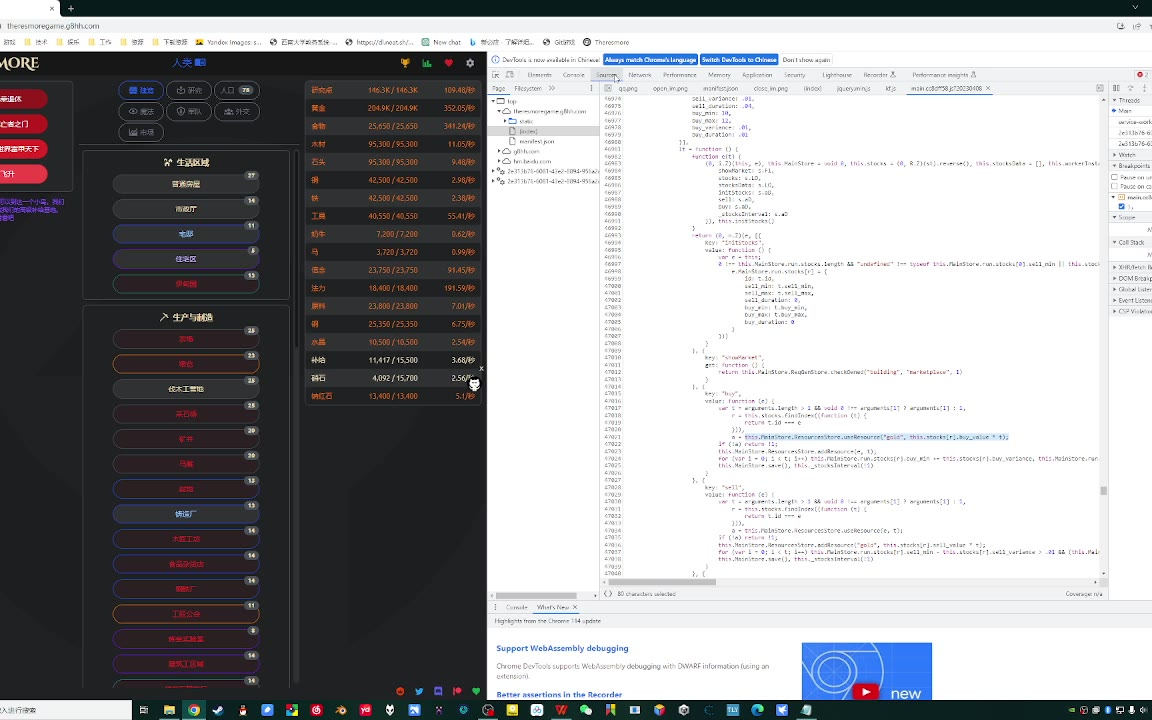Click the pause script execution debugger icon

coord(1116,88)
